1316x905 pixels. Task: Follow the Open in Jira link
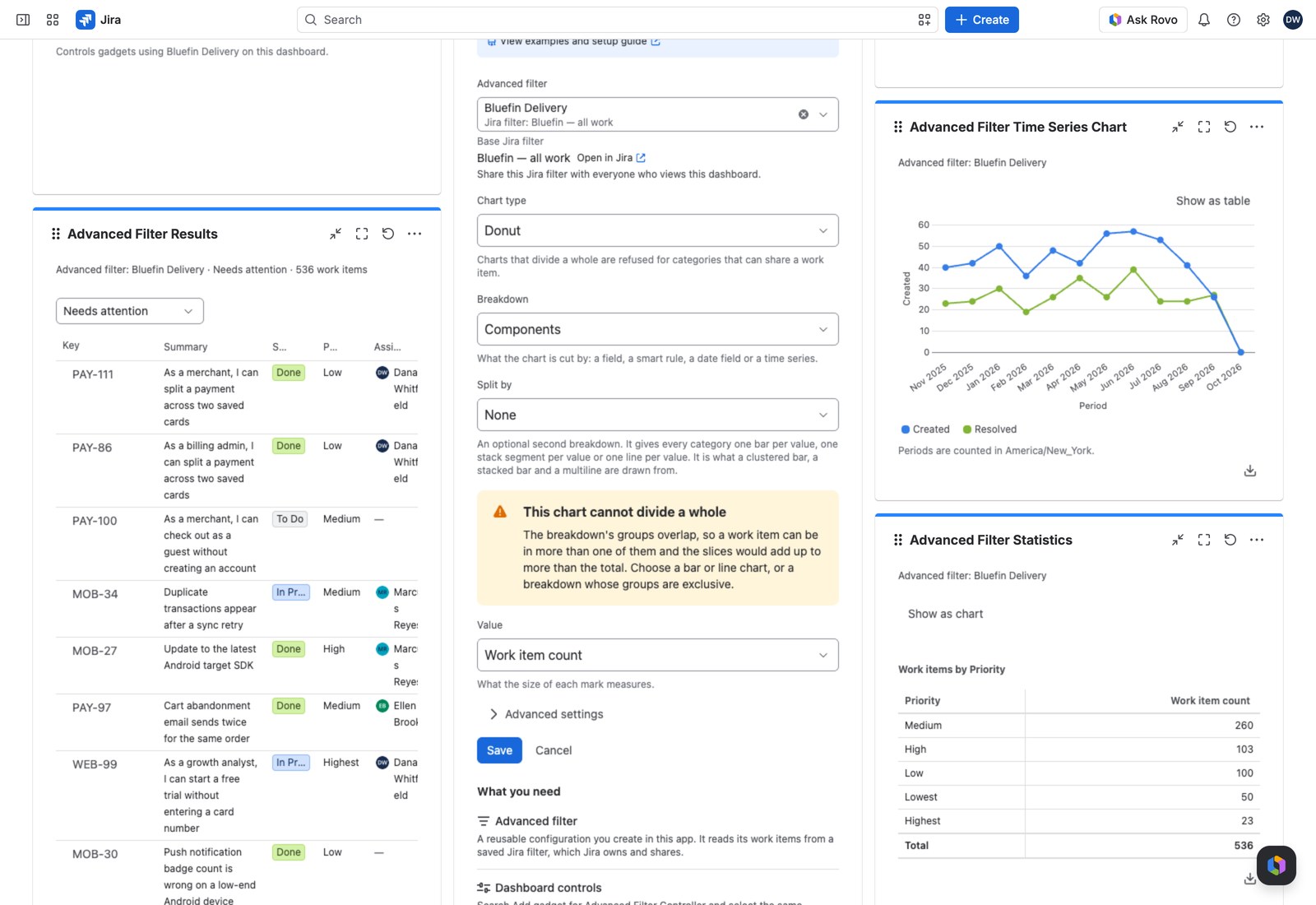tap(611, 158)
